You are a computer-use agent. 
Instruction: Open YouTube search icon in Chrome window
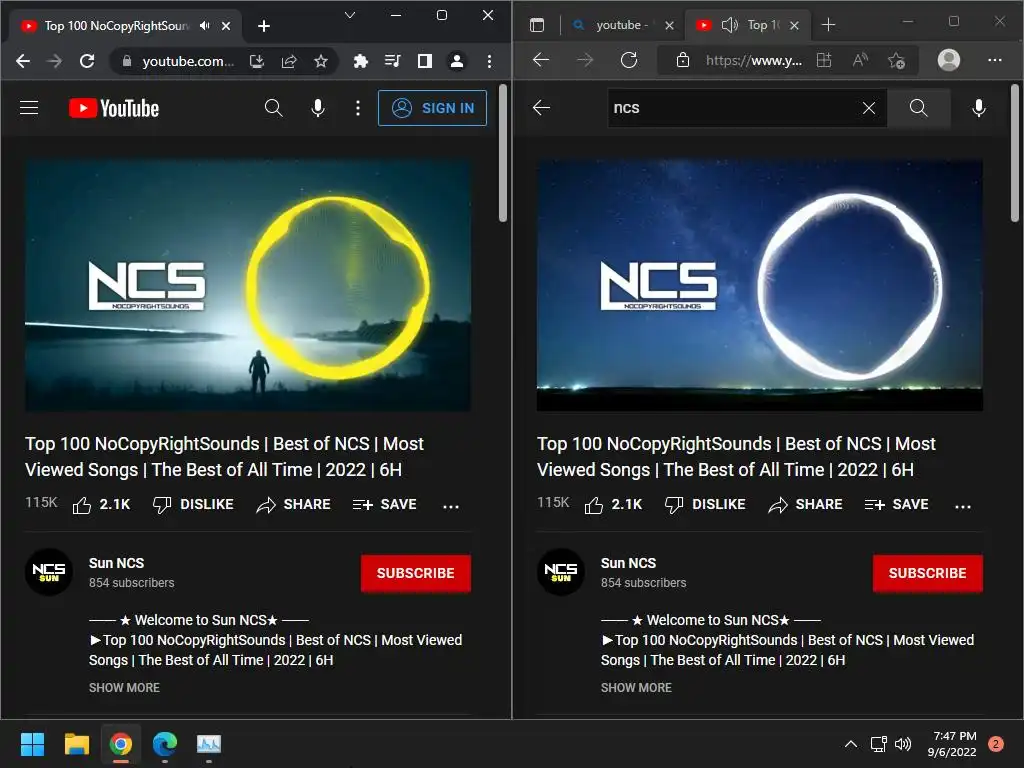click(274, 108)
